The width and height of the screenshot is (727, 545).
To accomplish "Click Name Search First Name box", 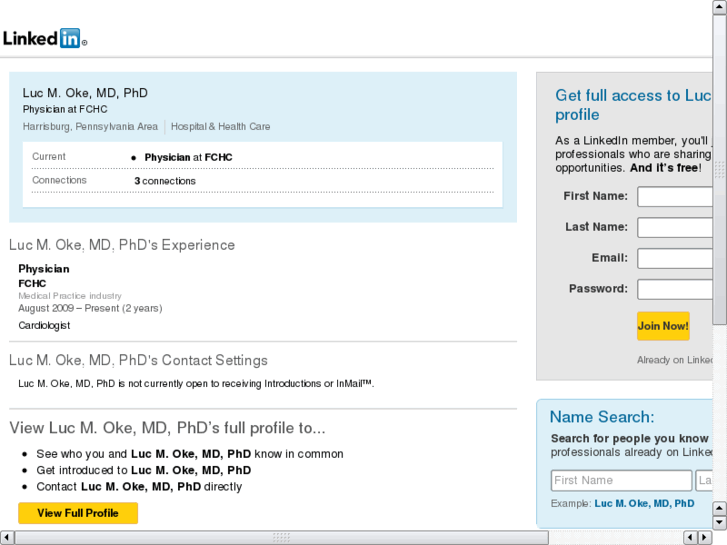I will [621, 481].
